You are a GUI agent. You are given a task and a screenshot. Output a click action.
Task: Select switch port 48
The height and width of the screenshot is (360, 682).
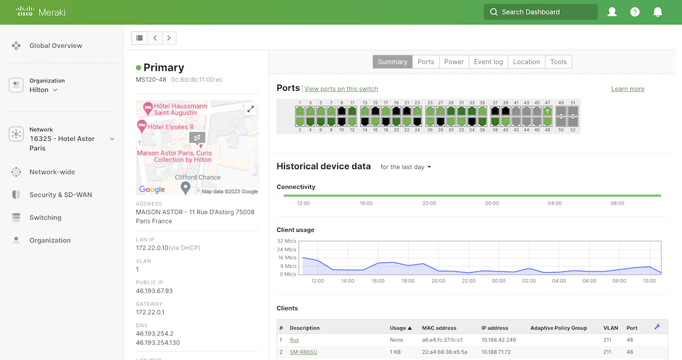click(x=548, y=122)
